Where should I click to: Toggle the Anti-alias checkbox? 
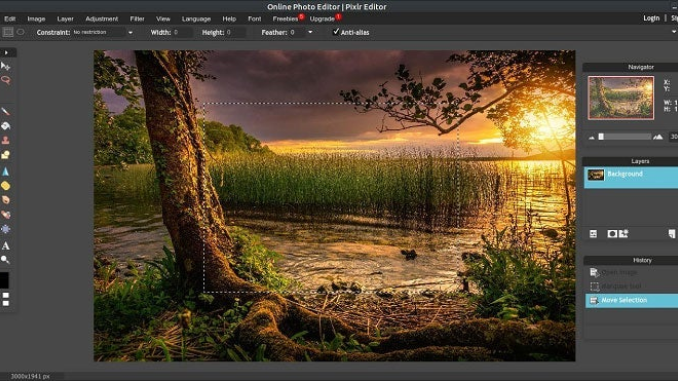coord(336,32)
